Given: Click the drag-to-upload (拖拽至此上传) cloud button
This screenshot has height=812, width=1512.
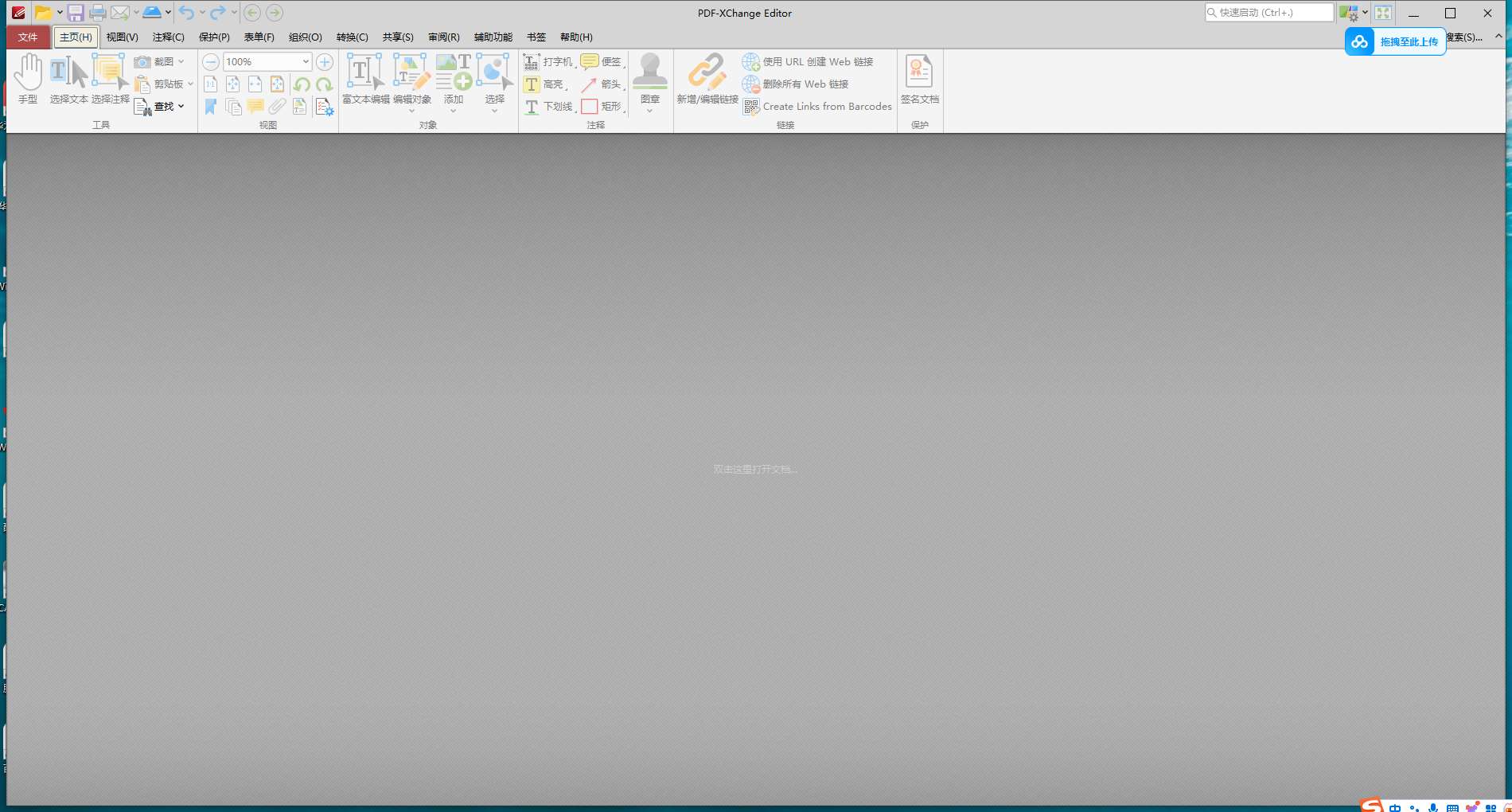Looking at the screenshot, I should coord(1395,41).
